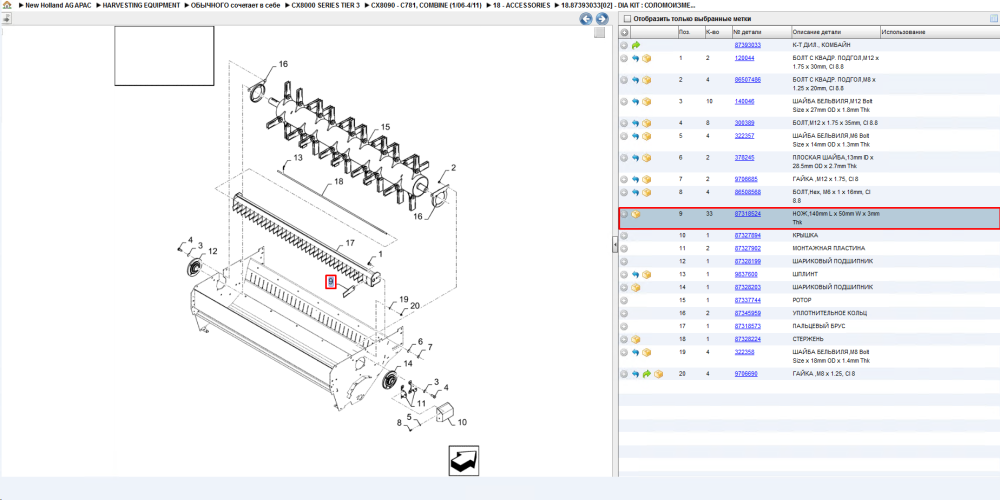Viewport: 1000px width, 500px height.
Task: Click box icon on 87328203 row
Action: click(x=636, y=288)
